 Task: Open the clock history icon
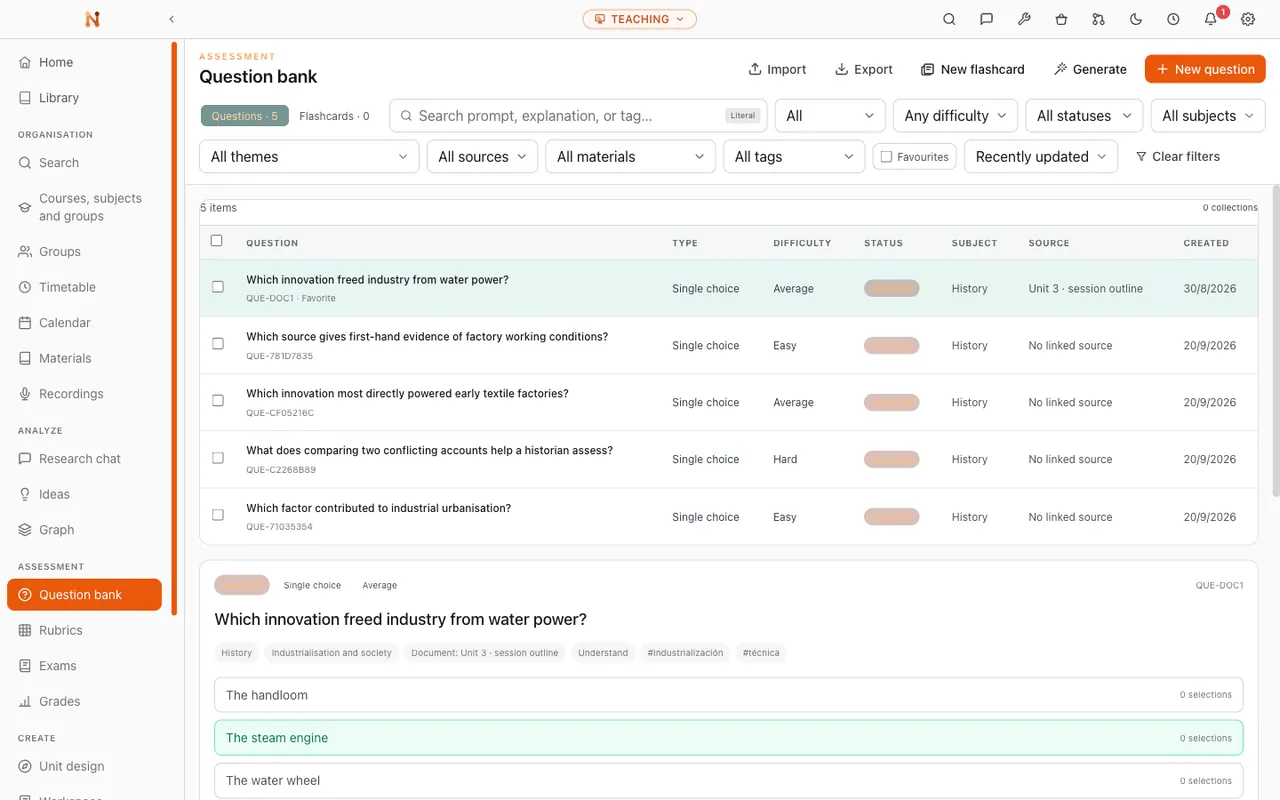point(1173,19)
